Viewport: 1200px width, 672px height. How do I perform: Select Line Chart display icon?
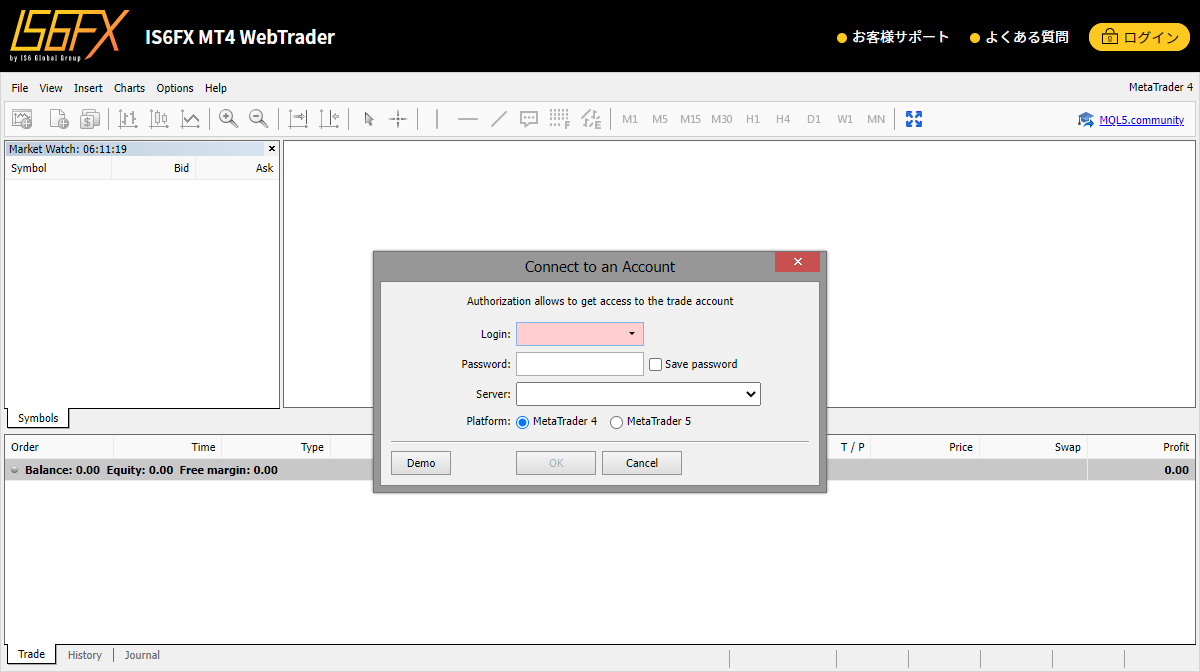point(190,119)
